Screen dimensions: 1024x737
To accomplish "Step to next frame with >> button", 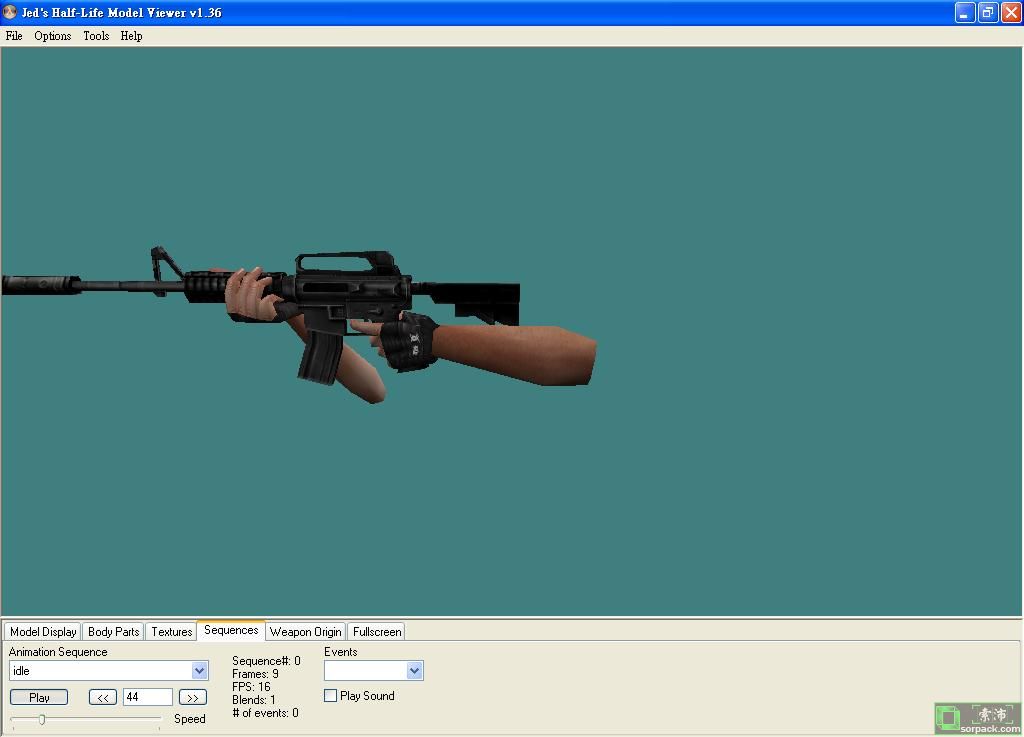I will tap(192, 697).
